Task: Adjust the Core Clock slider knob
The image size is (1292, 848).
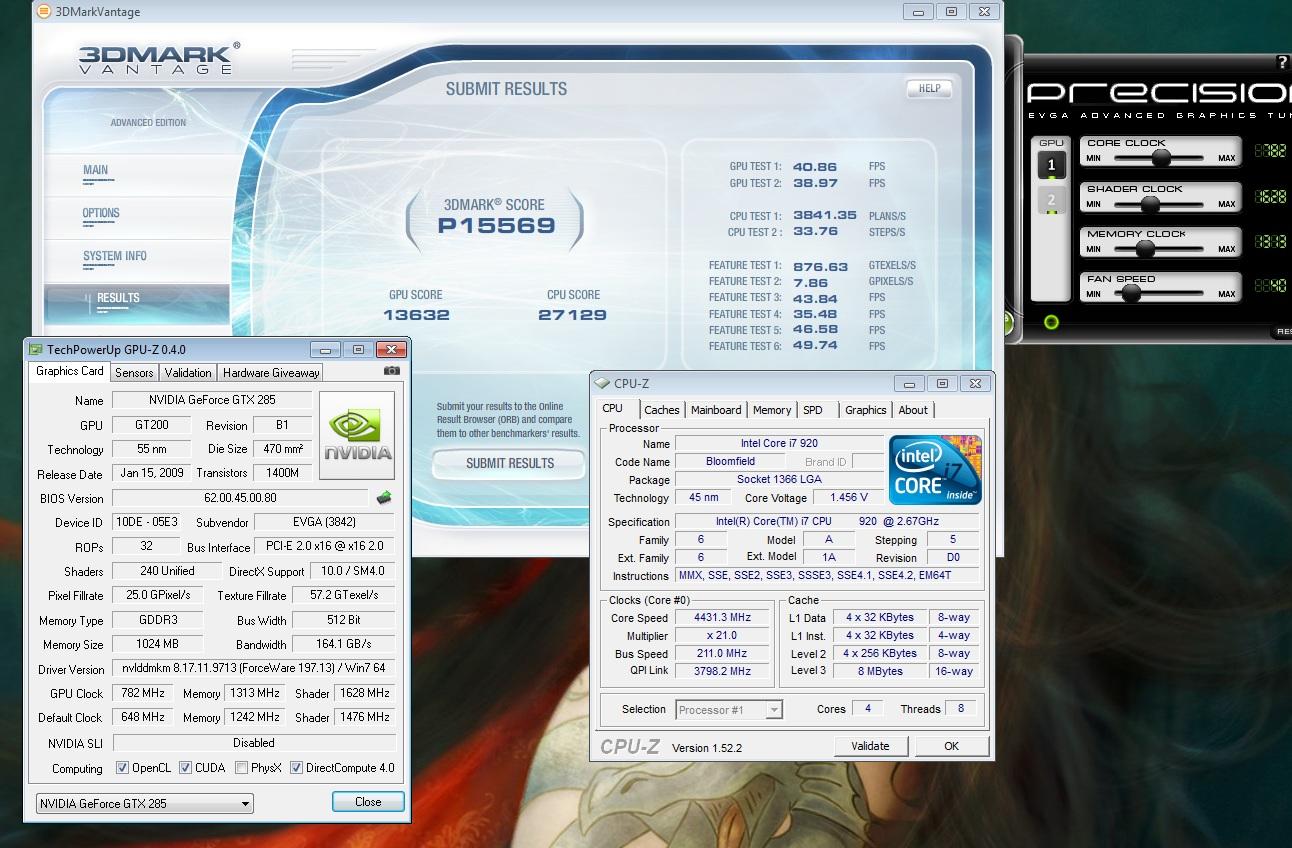Action: [x=1161, y=158]
